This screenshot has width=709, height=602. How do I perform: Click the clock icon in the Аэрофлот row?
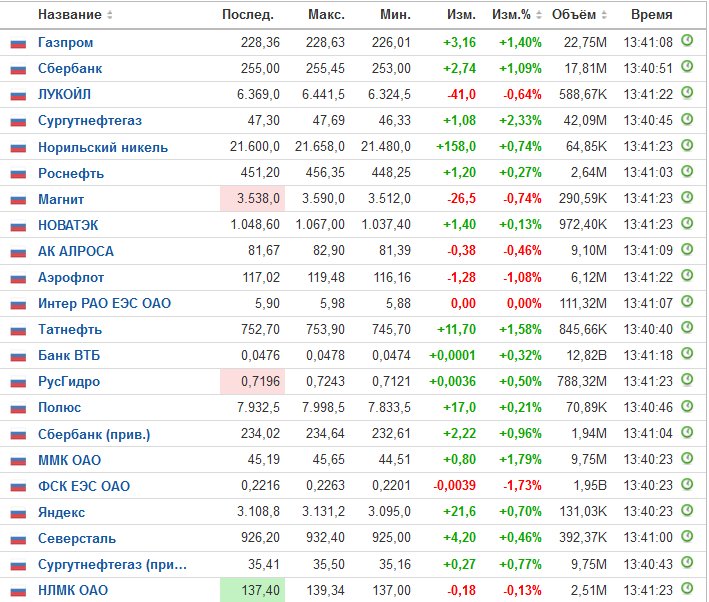[687, 275]
